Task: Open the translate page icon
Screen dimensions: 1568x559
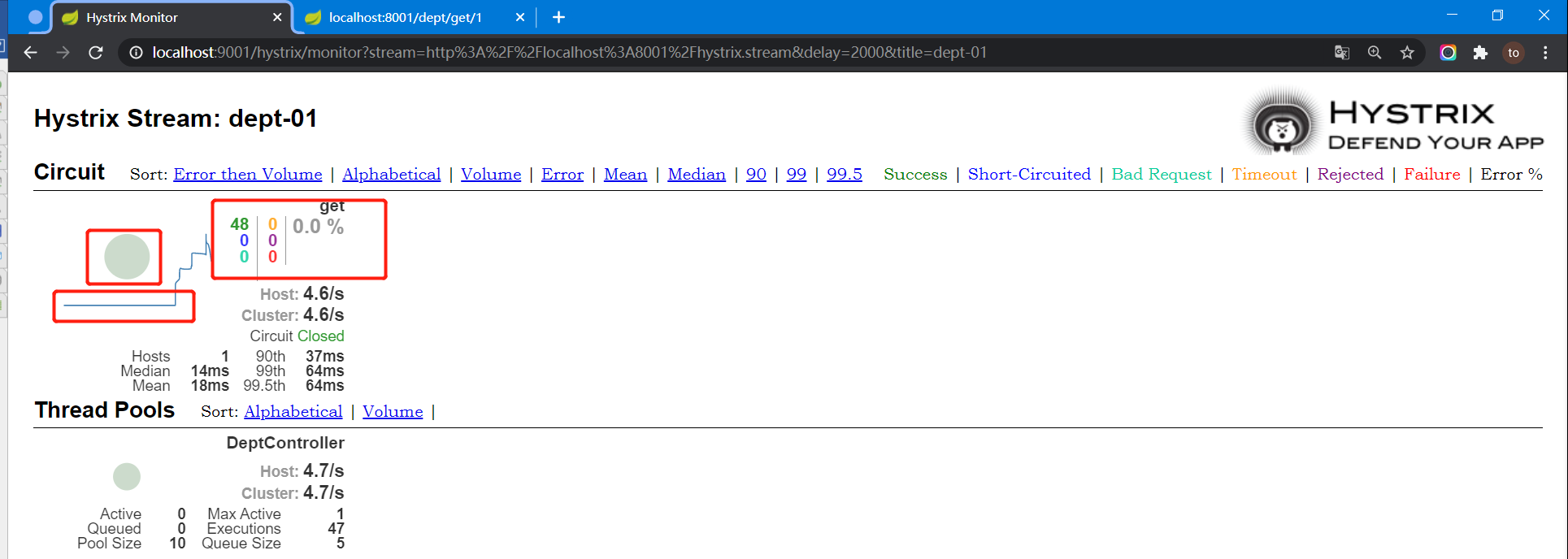Action: point(1342,52)
